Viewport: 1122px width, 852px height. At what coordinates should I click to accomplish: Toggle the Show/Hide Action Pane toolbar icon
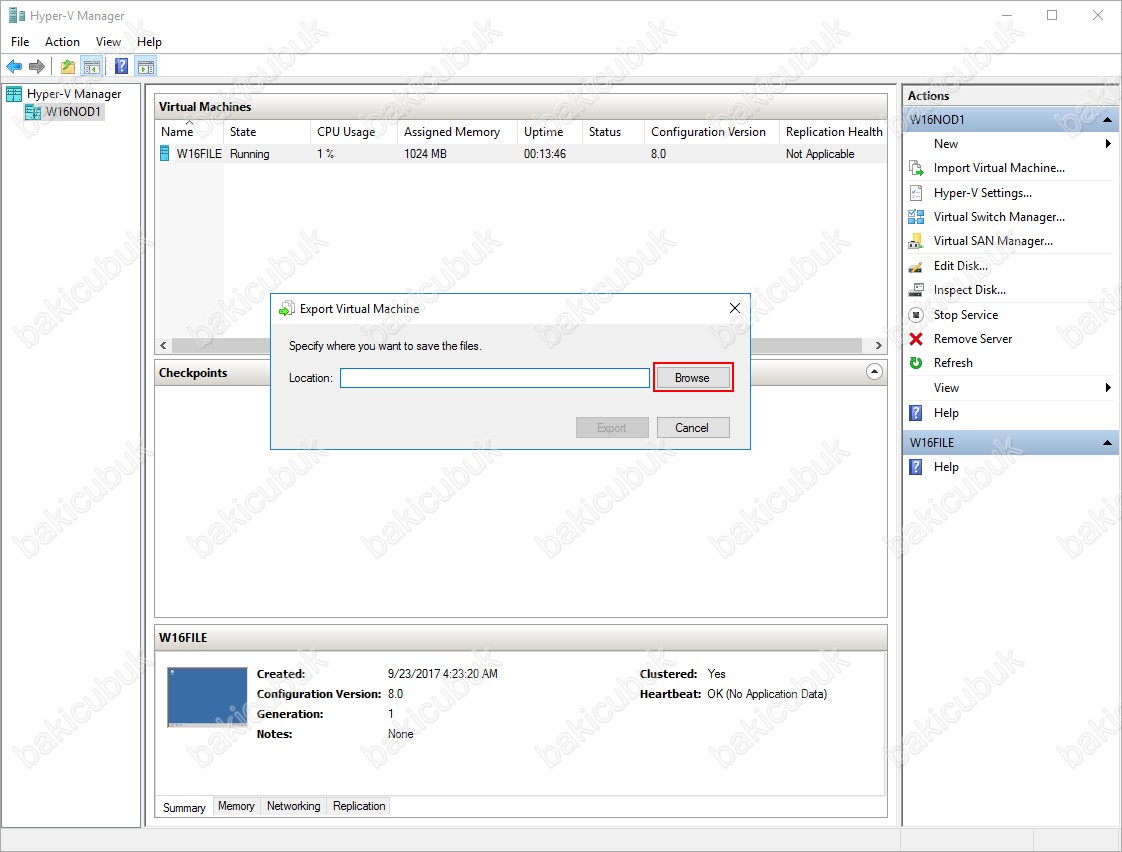click(146, 67)
